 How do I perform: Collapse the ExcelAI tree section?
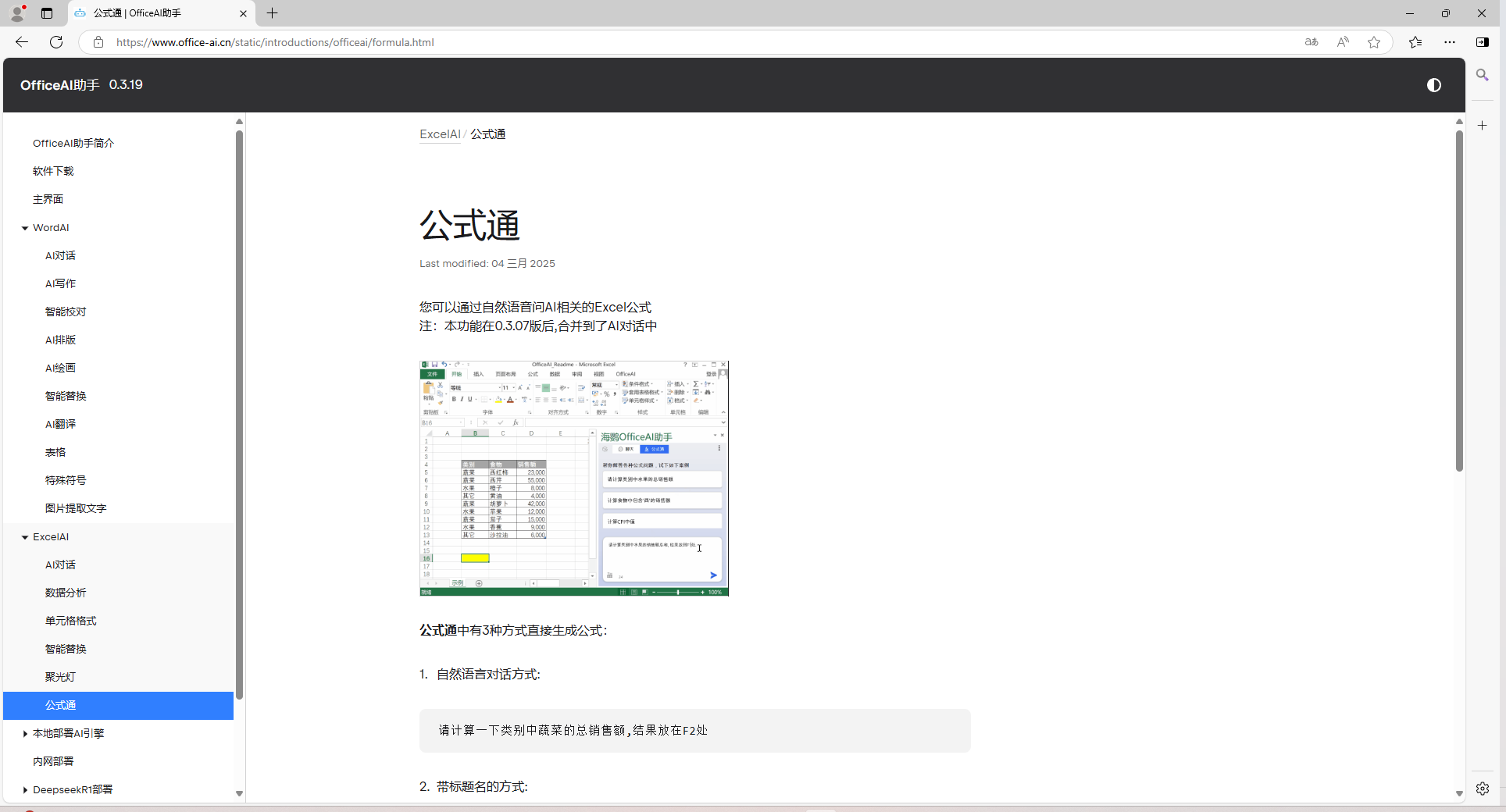tap(25, 537)
